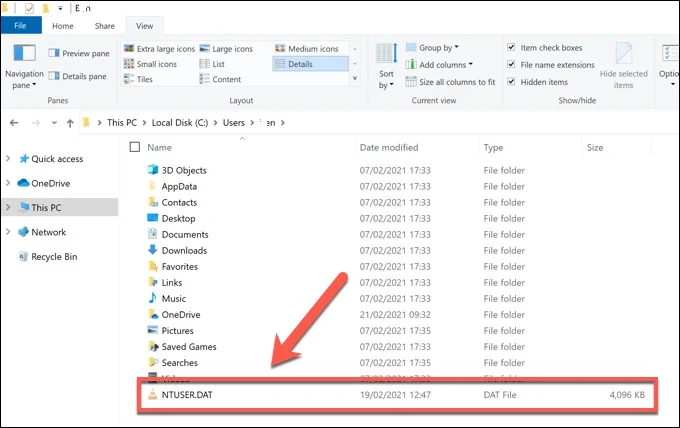Click the Up arrow navigation icon
680x428 pixels.
point(70,122)
